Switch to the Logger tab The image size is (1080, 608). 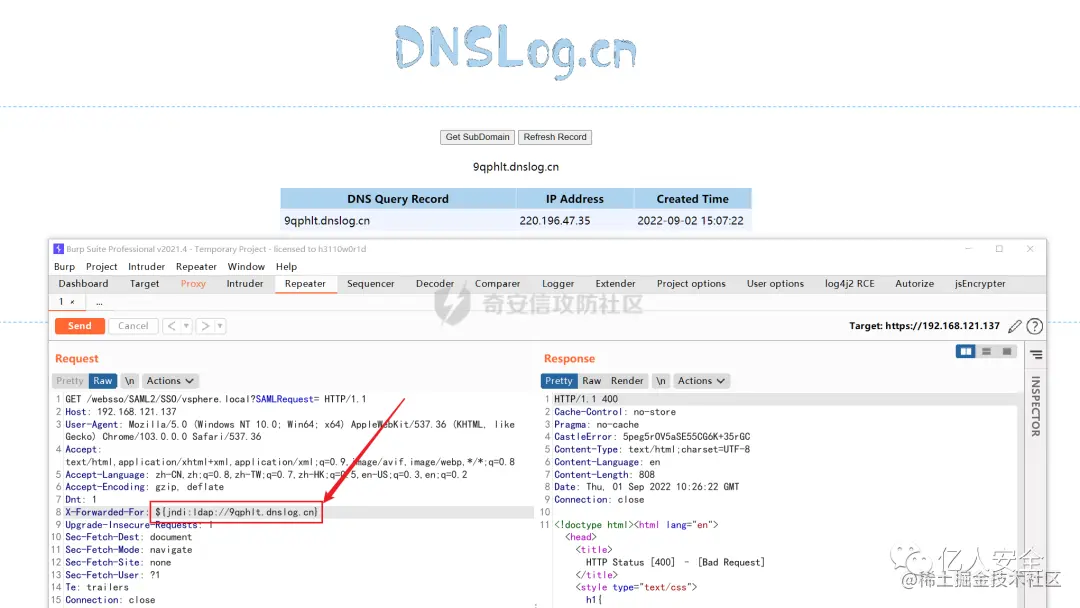(x=558, y=284)
